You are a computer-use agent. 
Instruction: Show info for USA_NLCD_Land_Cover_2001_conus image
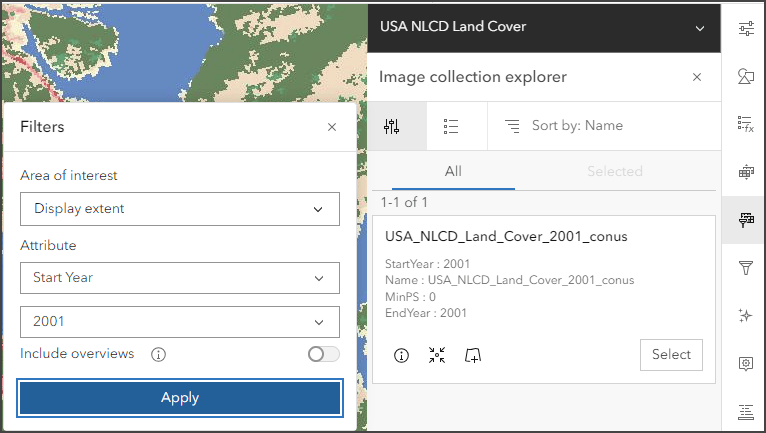coord(402,355)
